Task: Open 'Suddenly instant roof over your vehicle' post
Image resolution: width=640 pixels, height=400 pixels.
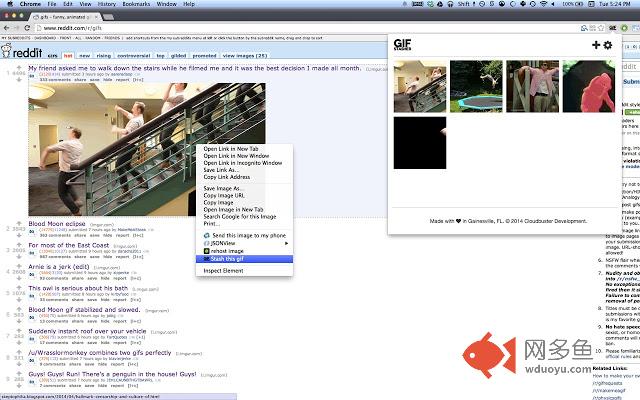Action: click(x=87, y=331)
